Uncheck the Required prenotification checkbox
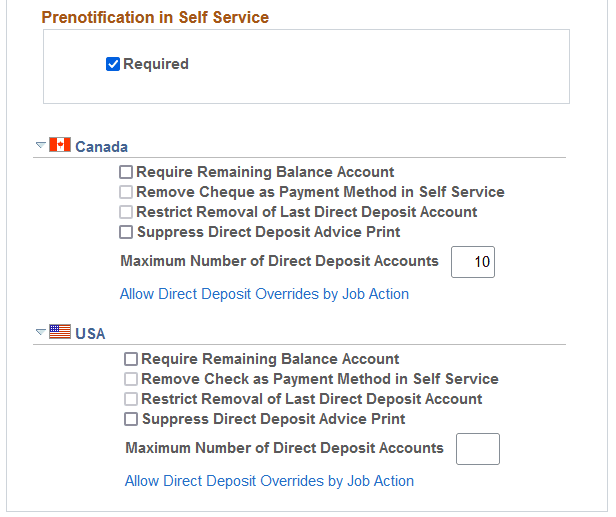The height and width of the screenshot is (517, 616). click(113, 64)
